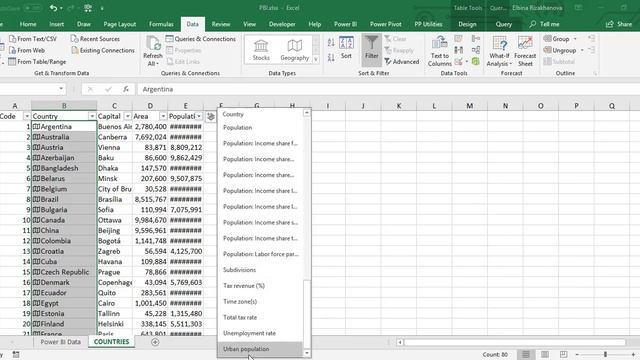Viewport: 640px width, 360px height.
Task: Open the Power Pivot ribbon tab
Action: [385, 24]
